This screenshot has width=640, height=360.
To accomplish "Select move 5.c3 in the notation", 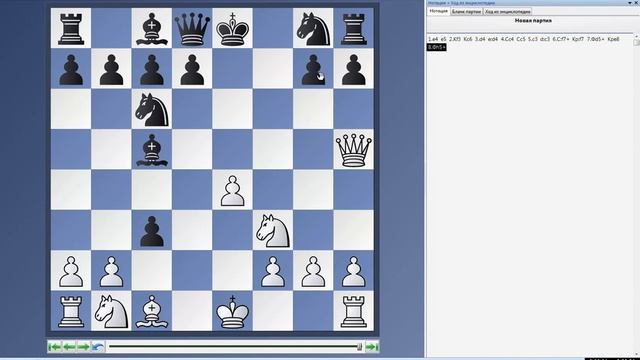I will (x=533, y=39).
